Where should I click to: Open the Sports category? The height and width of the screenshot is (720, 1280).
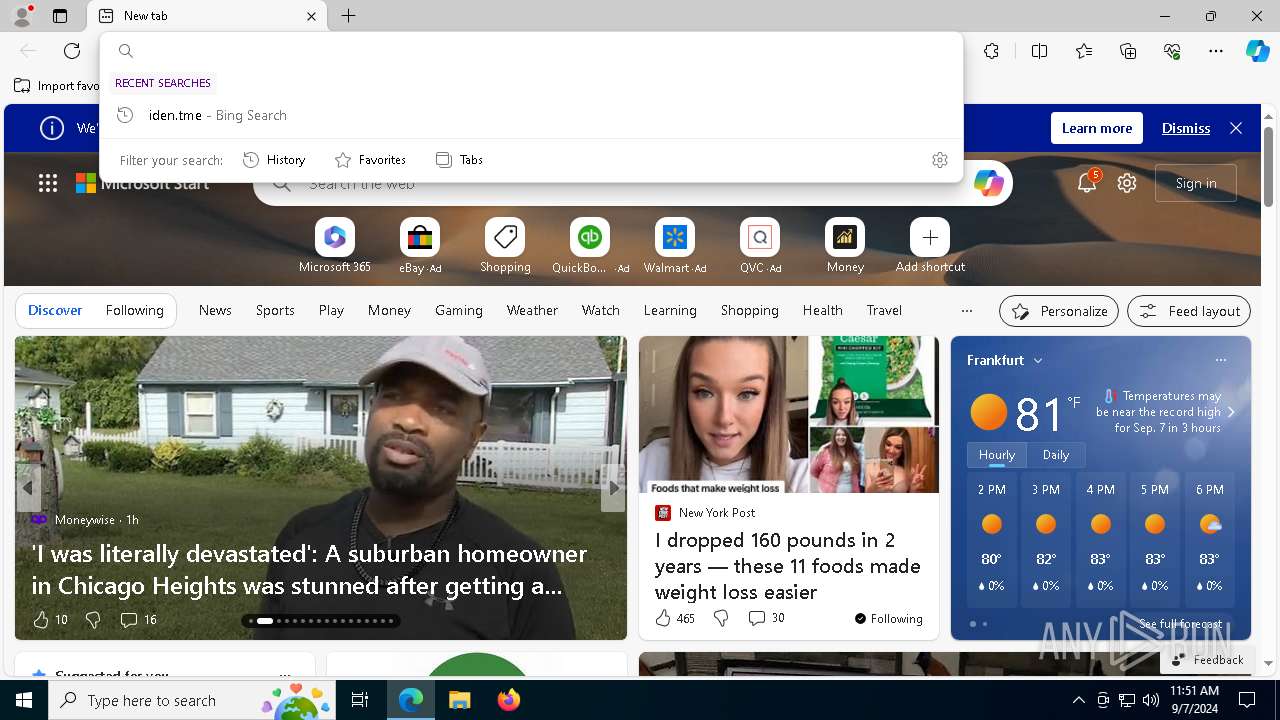click(x=275, y=310)
